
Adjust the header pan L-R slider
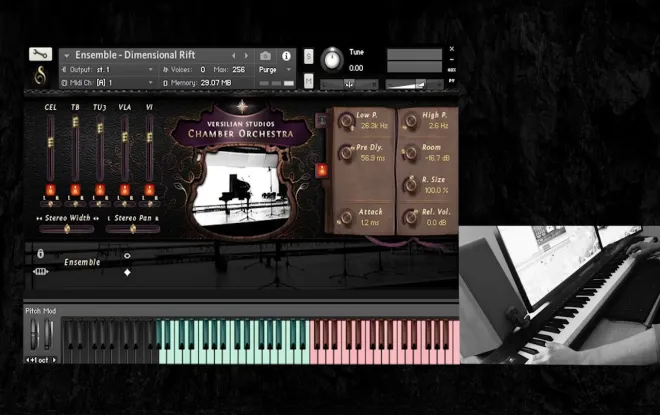point(349,85)
